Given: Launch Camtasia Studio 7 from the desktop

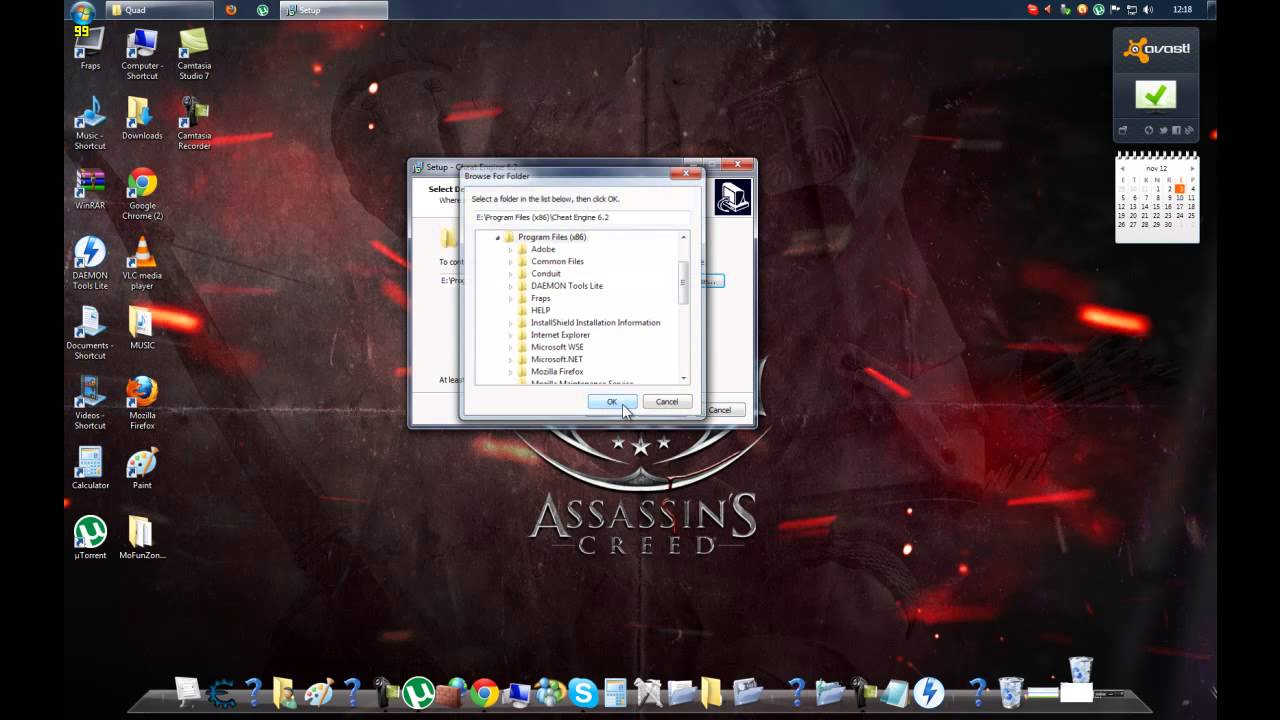Looking at the screenshot, I should (x=194, y=54).
